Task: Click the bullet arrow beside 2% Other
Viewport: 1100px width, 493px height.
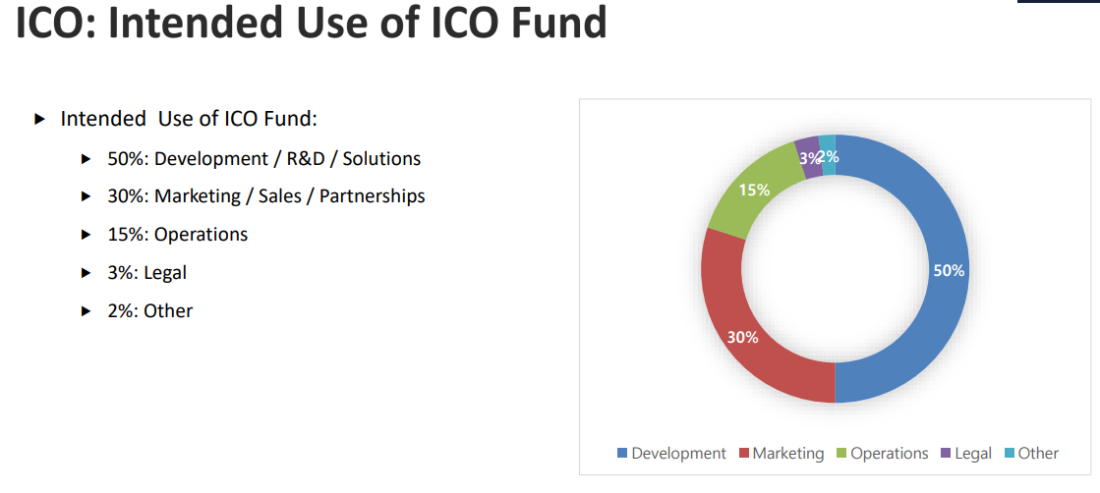Action: 87,311
